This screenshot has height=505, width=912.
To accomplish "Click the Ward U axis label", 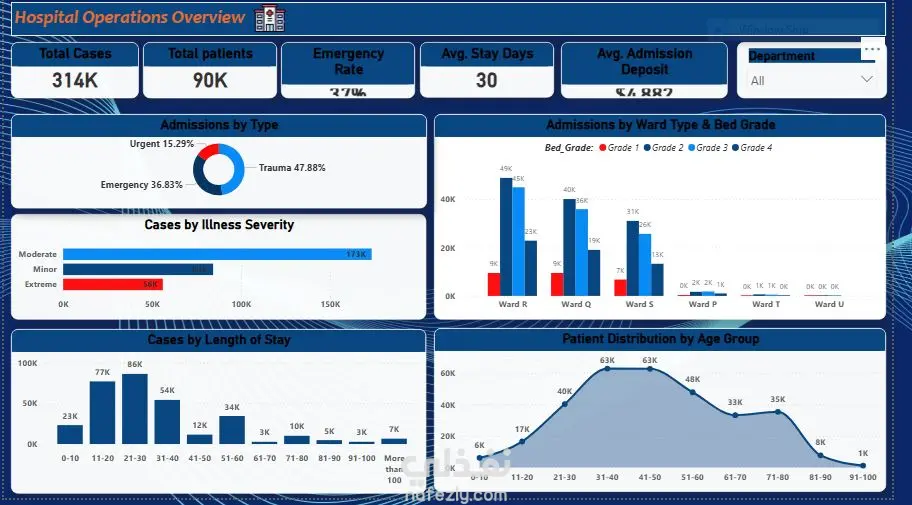I will coord(829,304).
